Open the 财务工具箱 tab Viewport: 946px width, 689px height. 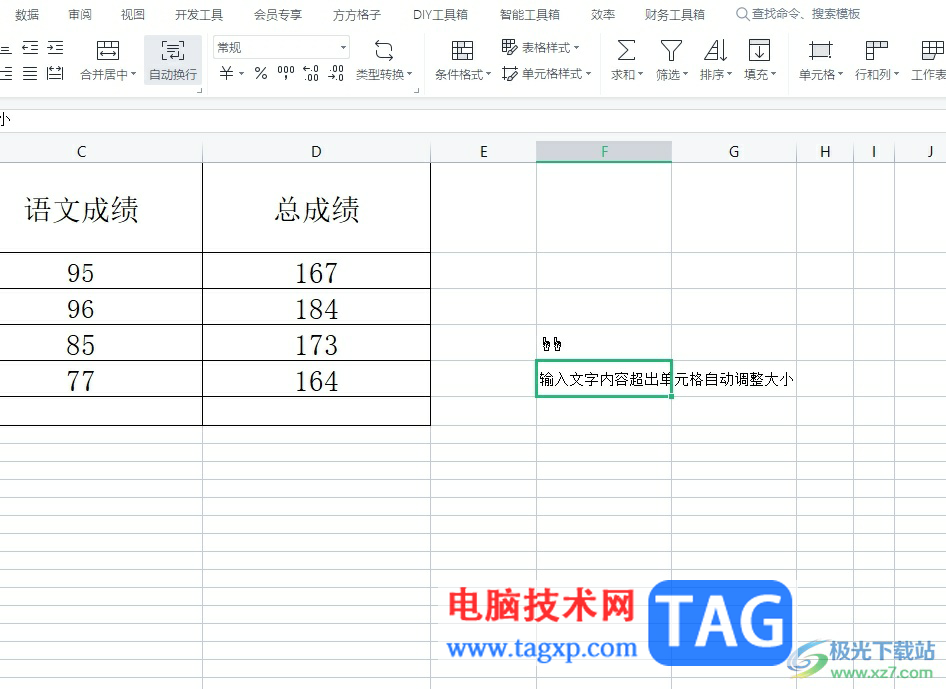[675, 14]
